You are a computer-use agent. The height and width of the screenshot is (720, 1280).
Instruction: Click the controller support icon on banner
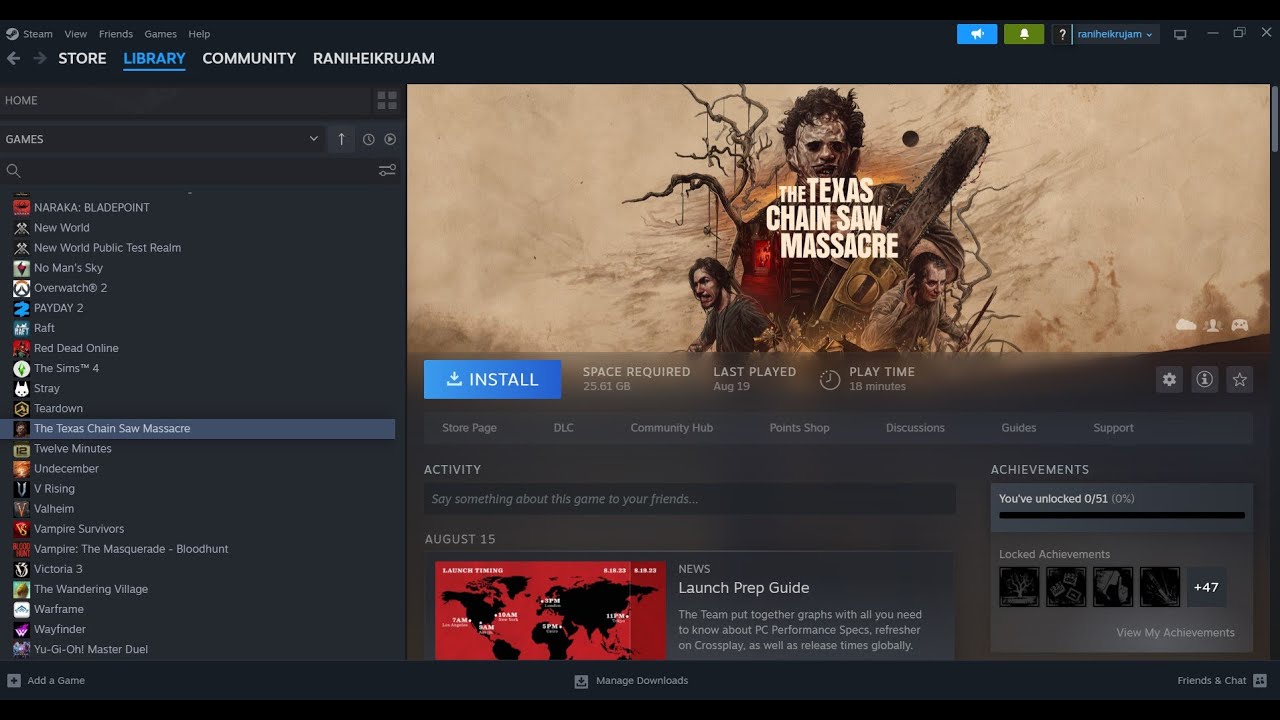point(1240,325)
